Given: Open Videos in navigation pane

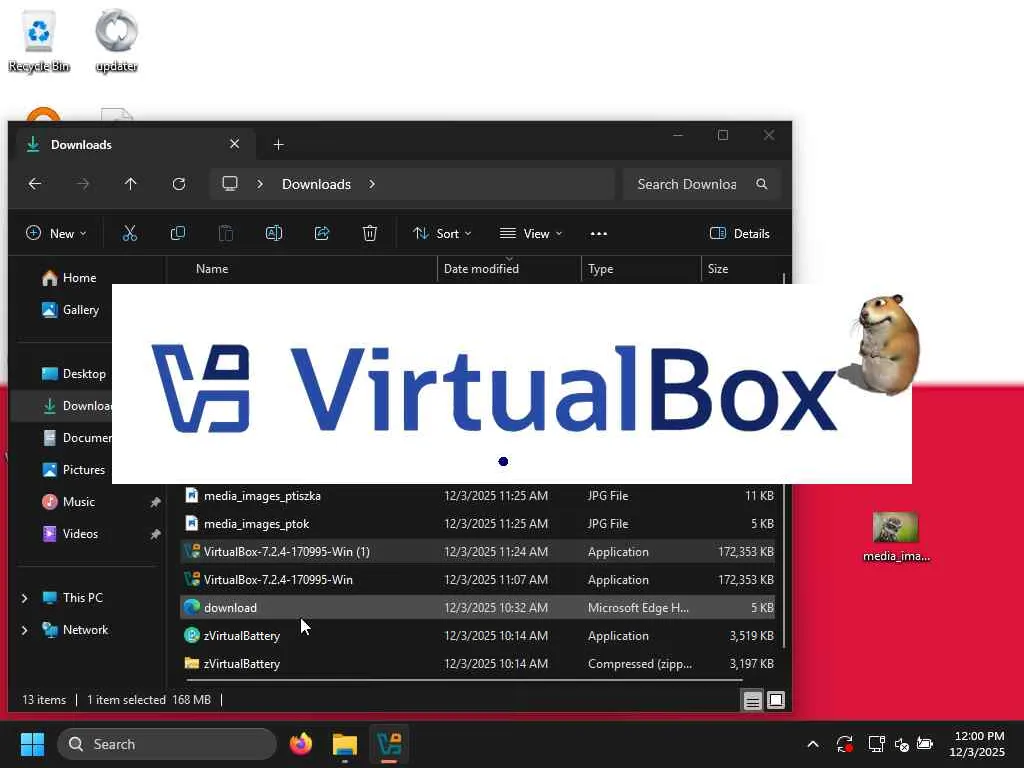Looking at the screenshot, I should [x=70, y=534].
